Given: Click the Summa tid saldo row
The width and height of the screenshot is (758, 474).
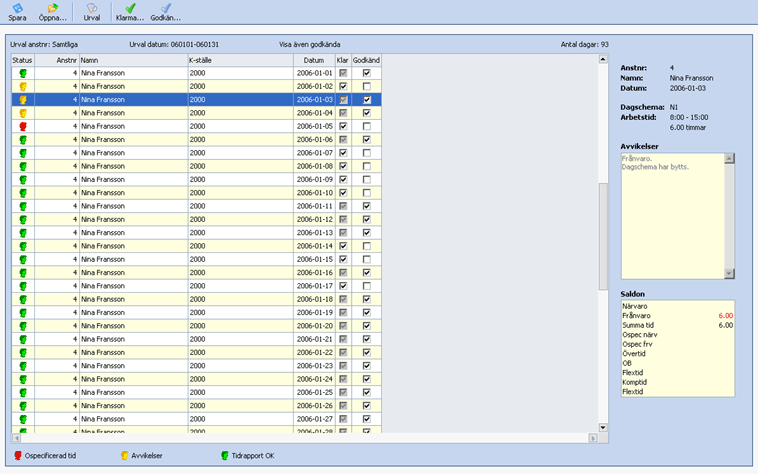Looking at the screenshot, I should 677,325.
